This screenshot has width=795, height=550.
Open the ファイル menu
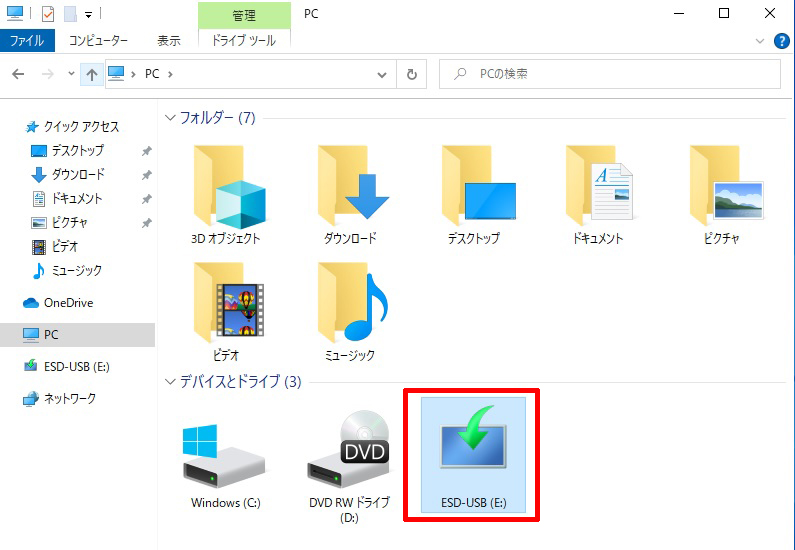(27, 41)
